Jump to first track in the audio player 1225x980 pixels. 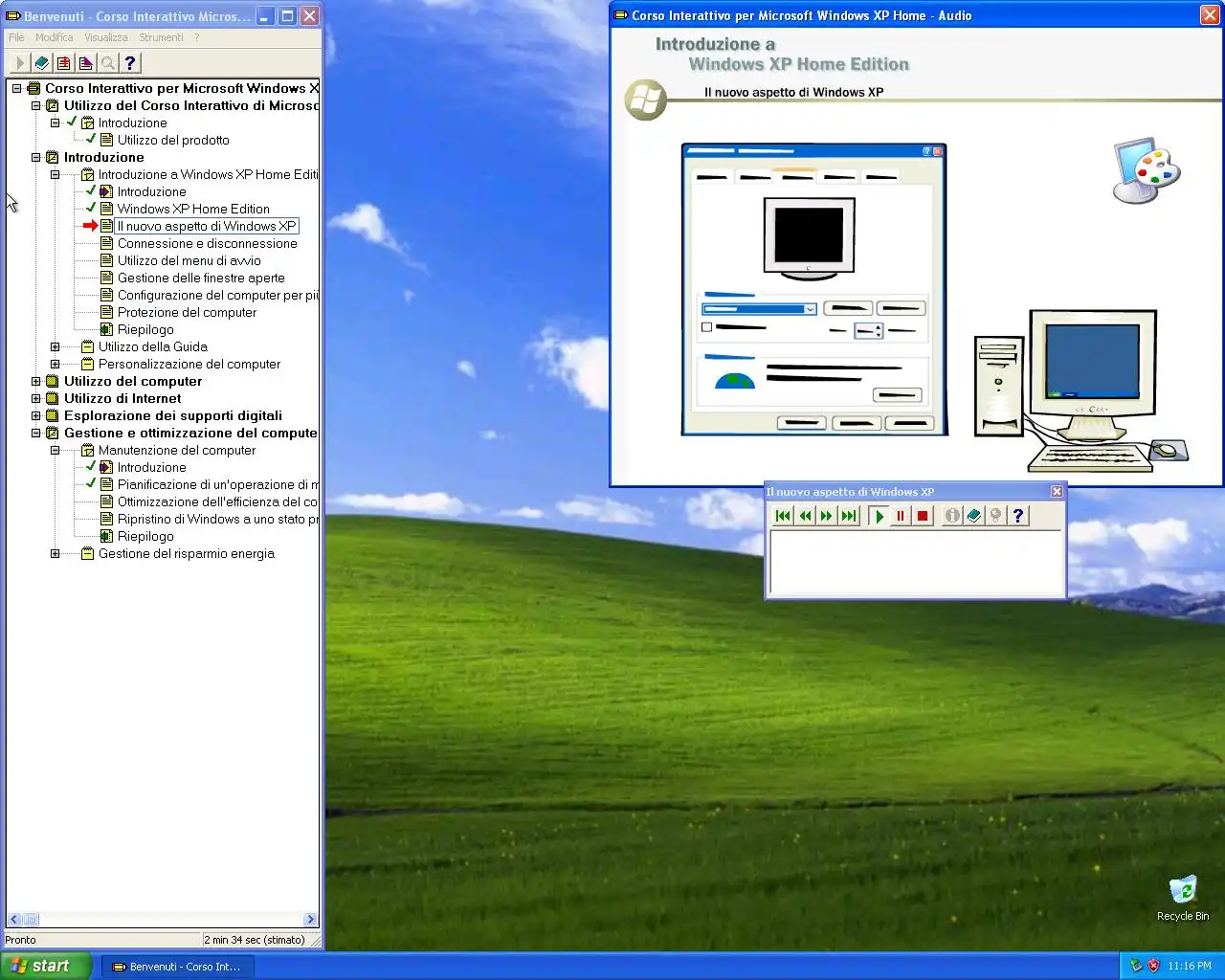pos(783,516)
